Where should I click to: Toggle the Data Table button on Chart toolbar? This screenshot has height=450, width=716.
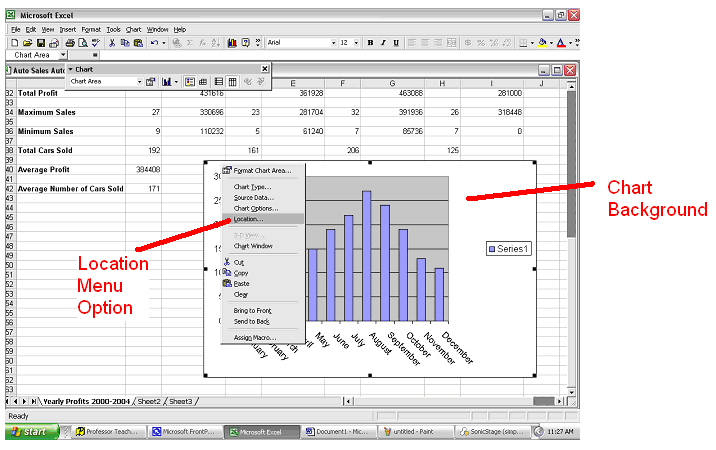[x=204, y=81]
